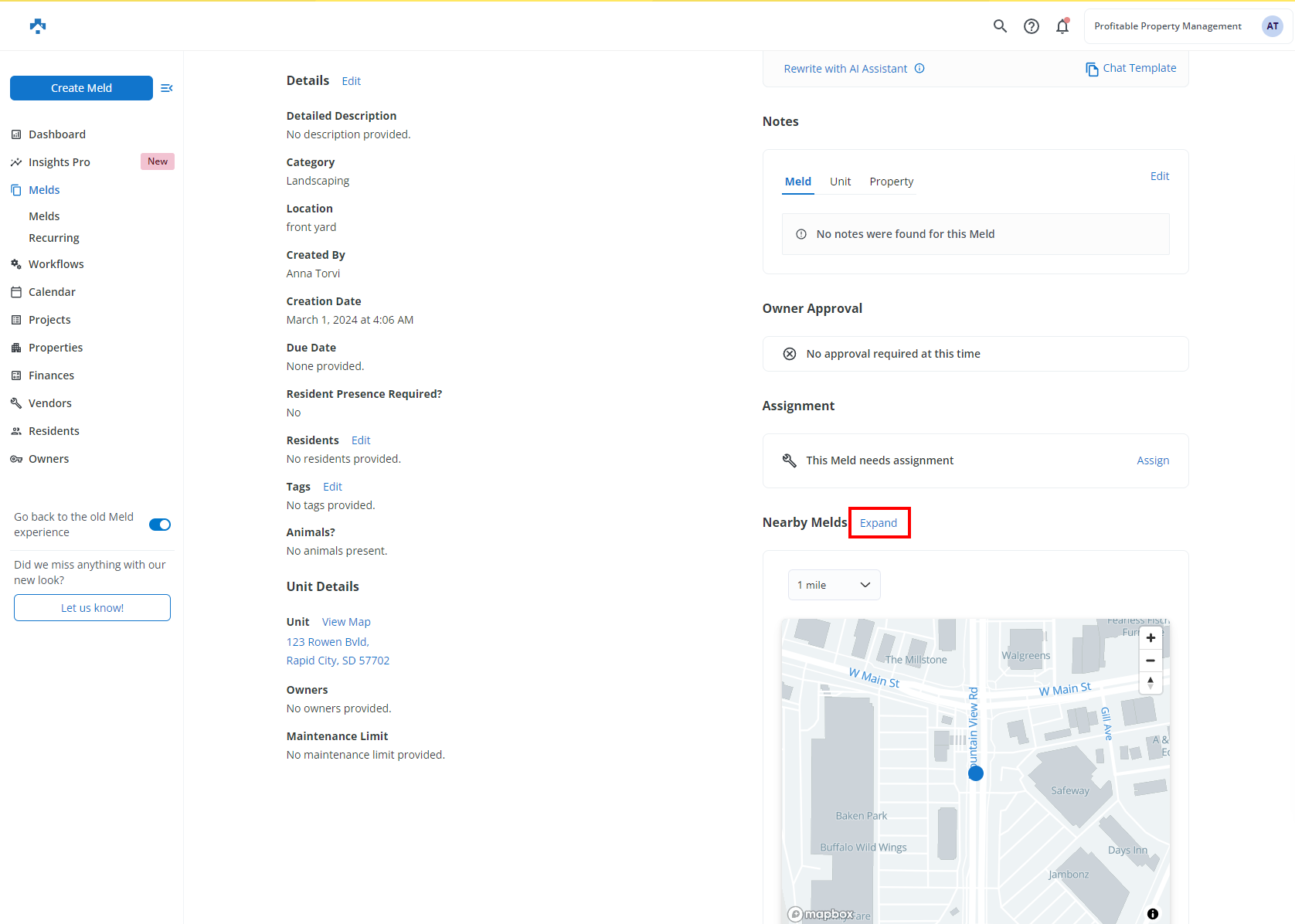Switch to the Property notes tab
Image resolution: width=1295 pixels, height=924 pixels.
click(891, 182)
